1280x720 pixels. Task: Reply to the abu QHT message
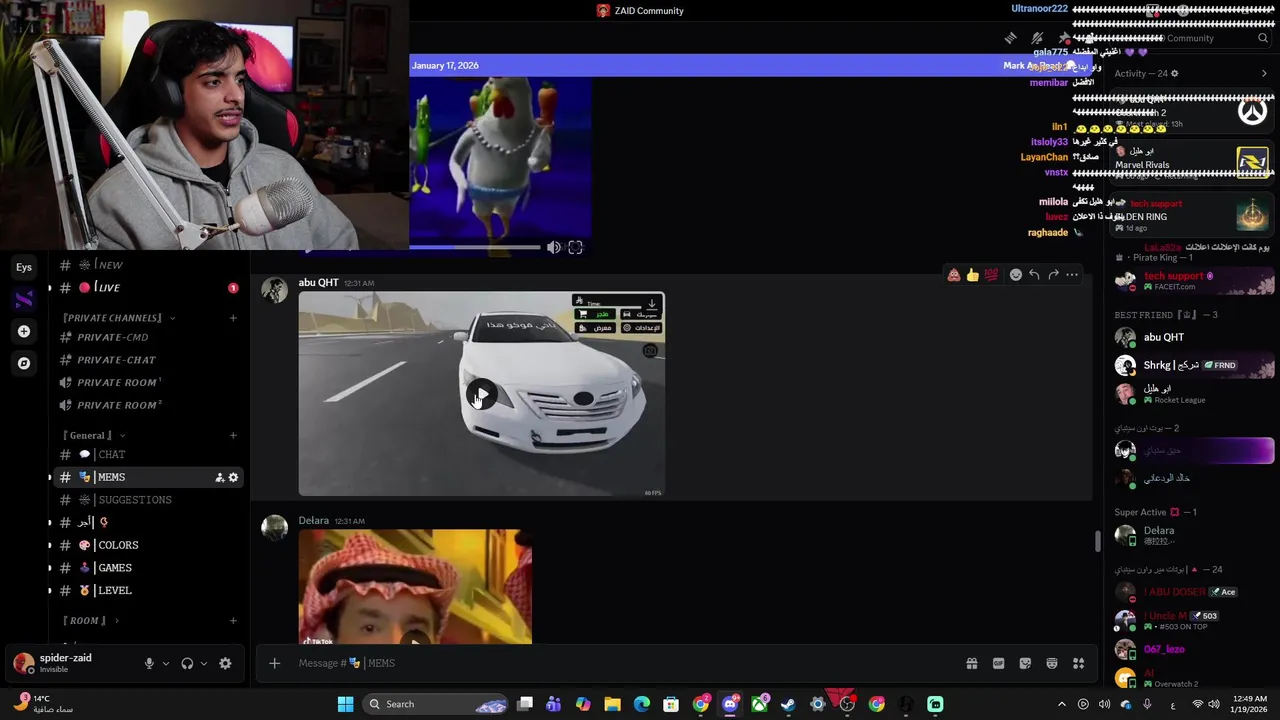(x=1034, y=275)
